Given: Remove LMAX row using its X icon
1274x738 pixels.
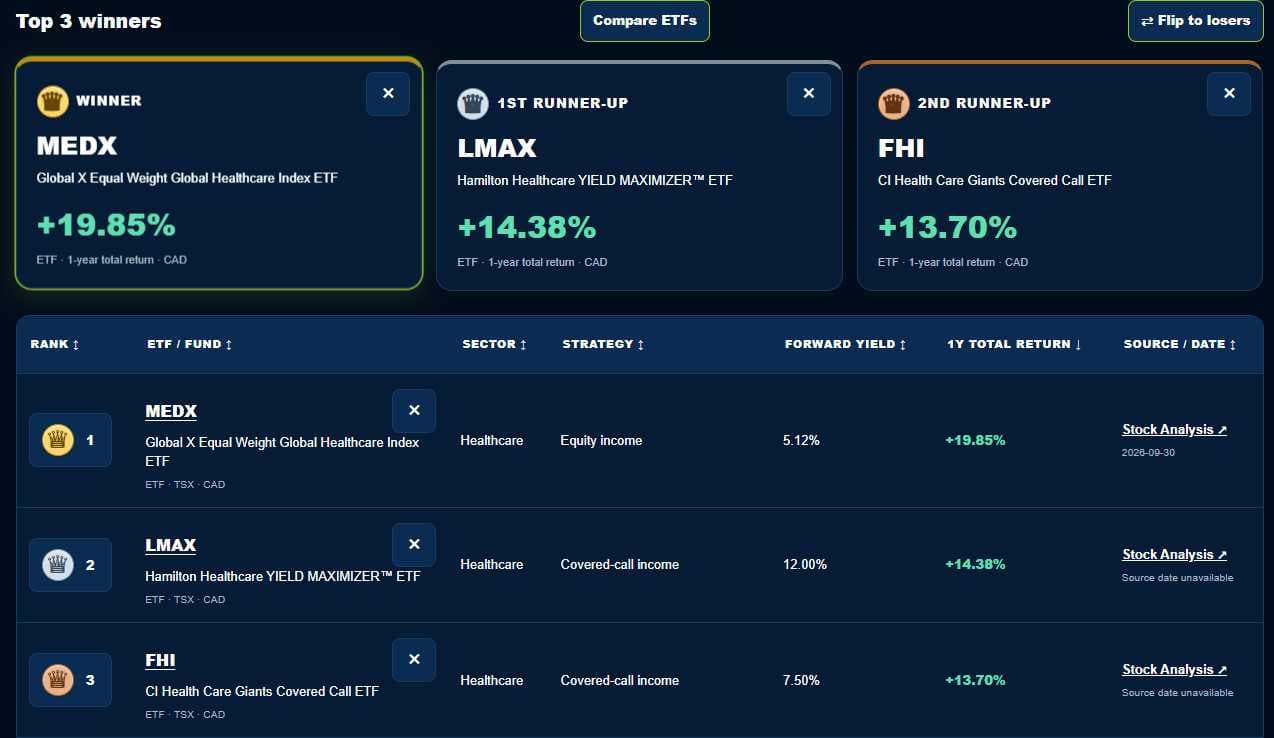Looking at the screenshot, I should [414, 544].
